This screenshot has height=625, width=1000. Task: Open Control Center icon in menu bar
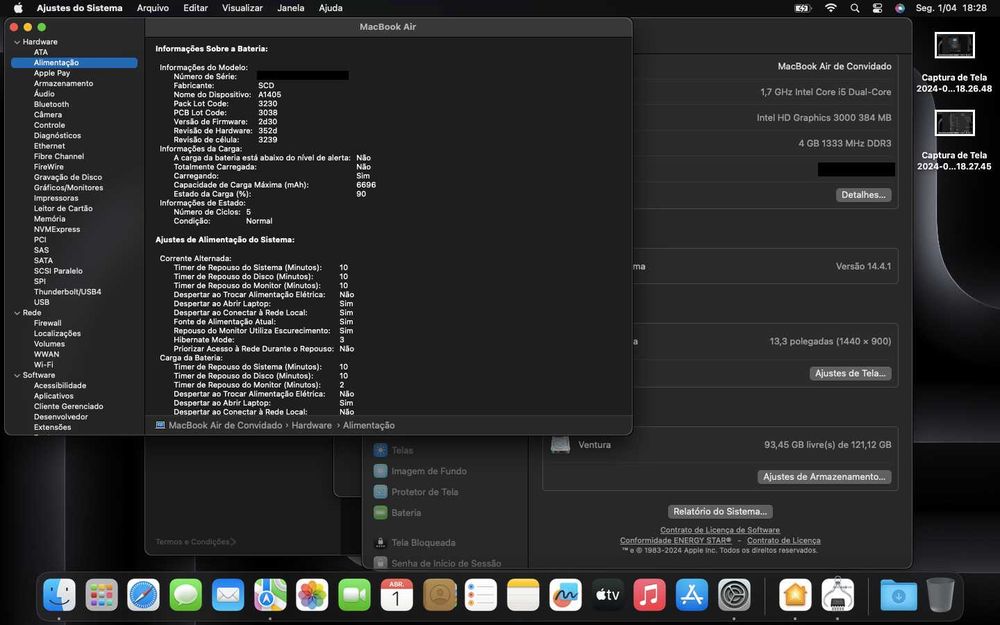[878, 8]
